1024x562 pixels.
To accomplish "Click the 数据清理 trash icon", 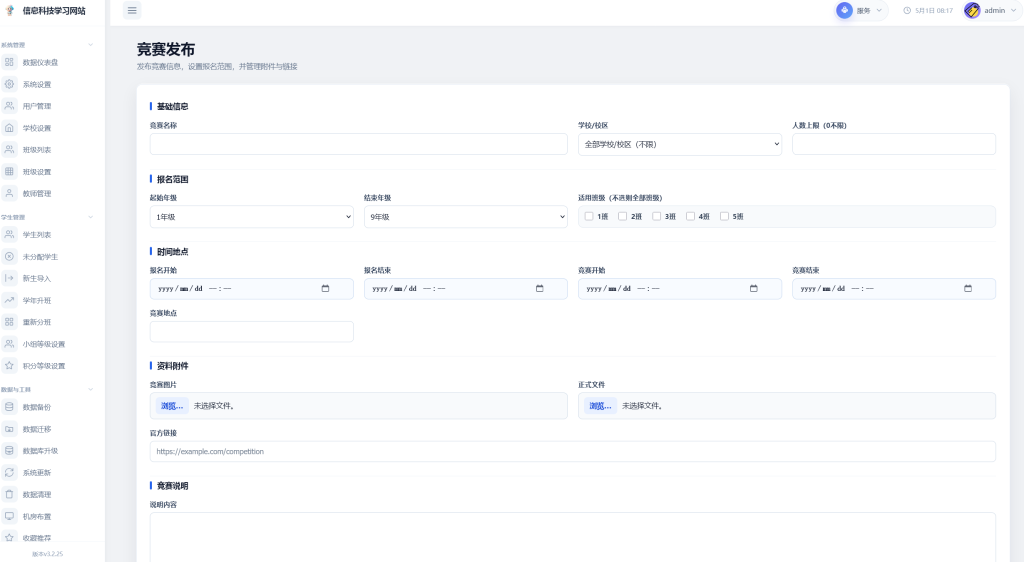I will (x=9, y=494).
